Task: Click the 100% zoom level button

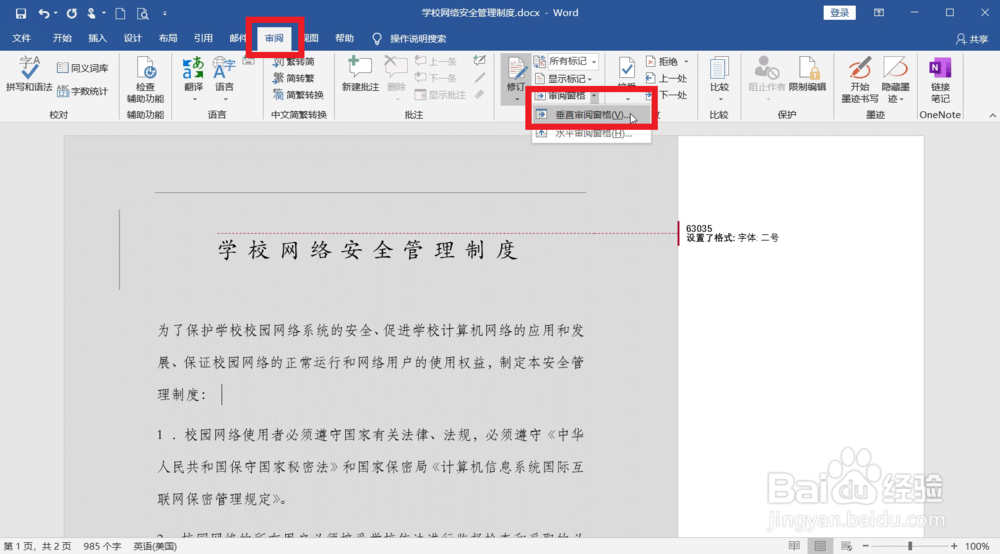Action: [x=977, y=546]
